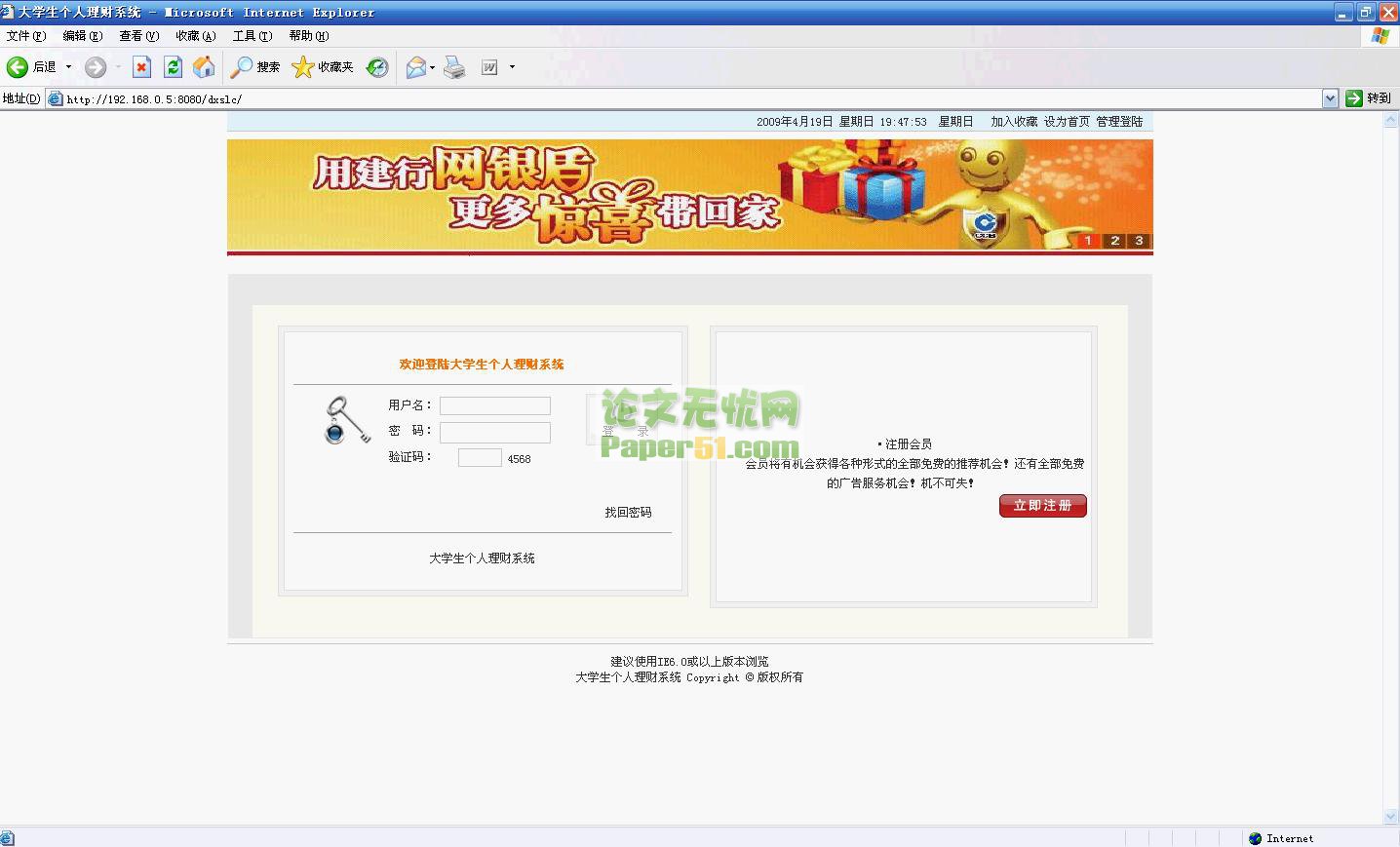Open the 查看 menu
Image resolution: width=1400 pixels, height=847 pixels.
[x=138, y=36]
